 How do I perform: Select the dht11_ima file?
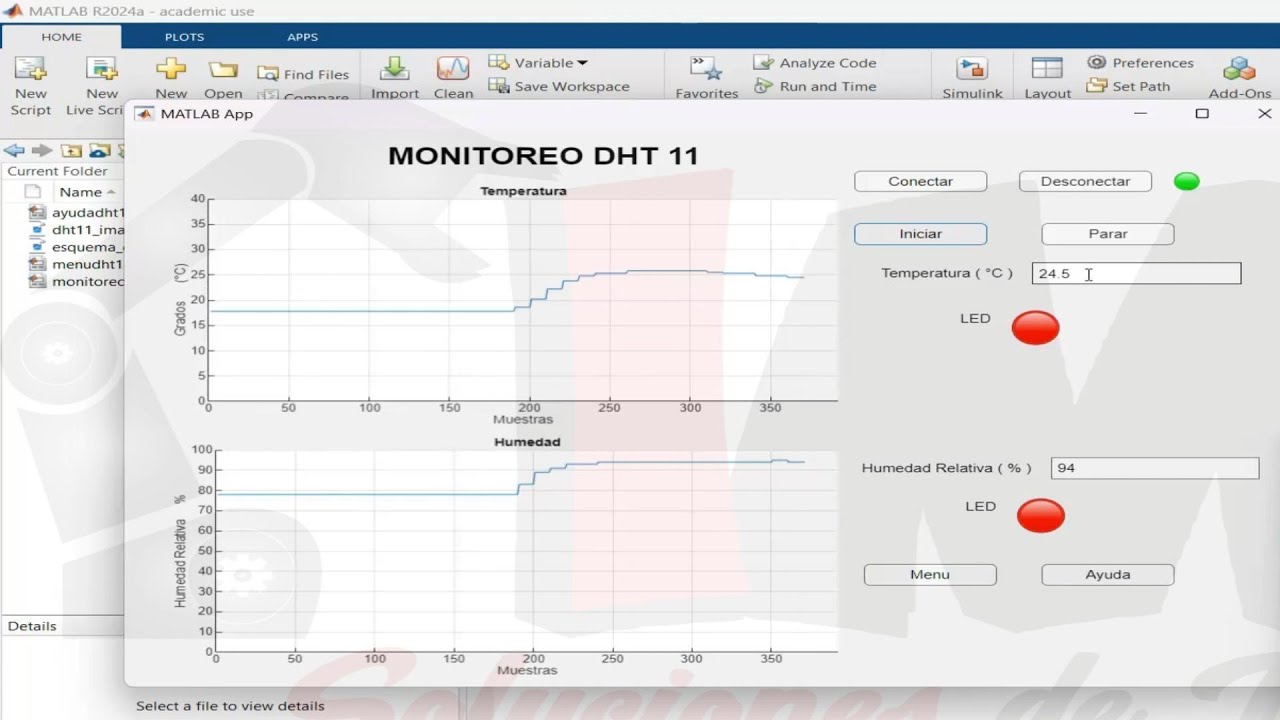pyautogui.click(x=77, y=230)
